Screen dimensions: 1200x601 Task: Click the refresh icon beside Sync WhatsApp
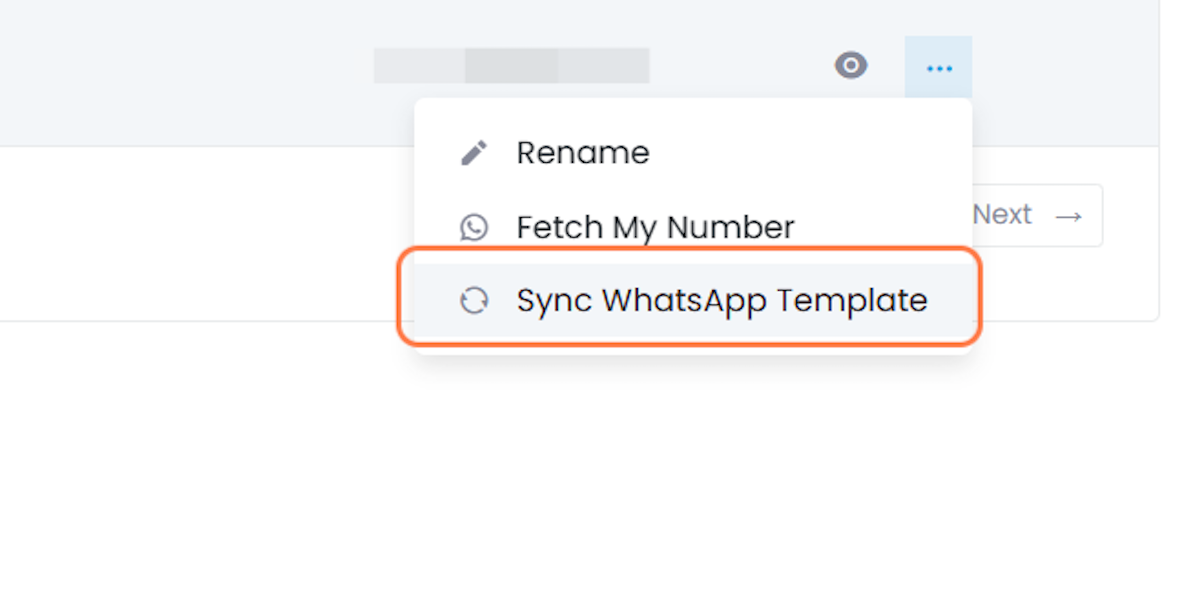point(473,300)
